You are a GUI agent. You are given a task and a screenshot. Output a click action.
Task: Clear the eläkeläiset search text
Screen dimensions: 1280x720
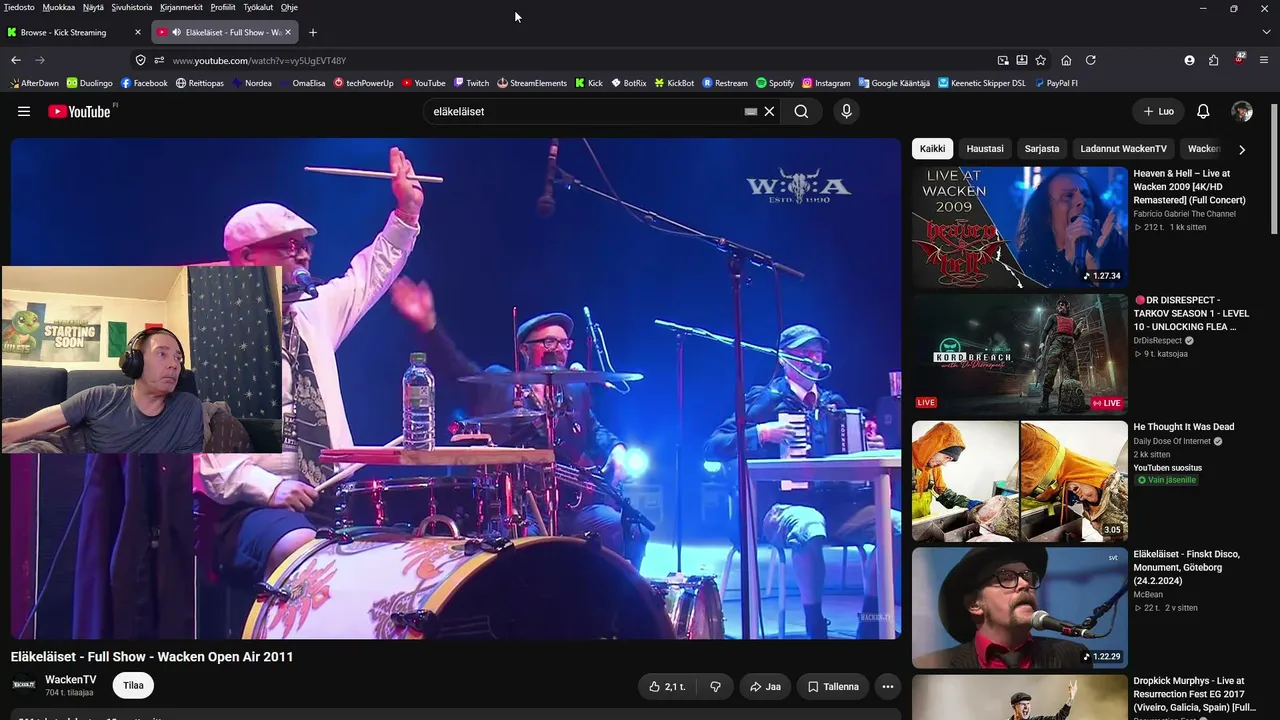click(769, 111)
